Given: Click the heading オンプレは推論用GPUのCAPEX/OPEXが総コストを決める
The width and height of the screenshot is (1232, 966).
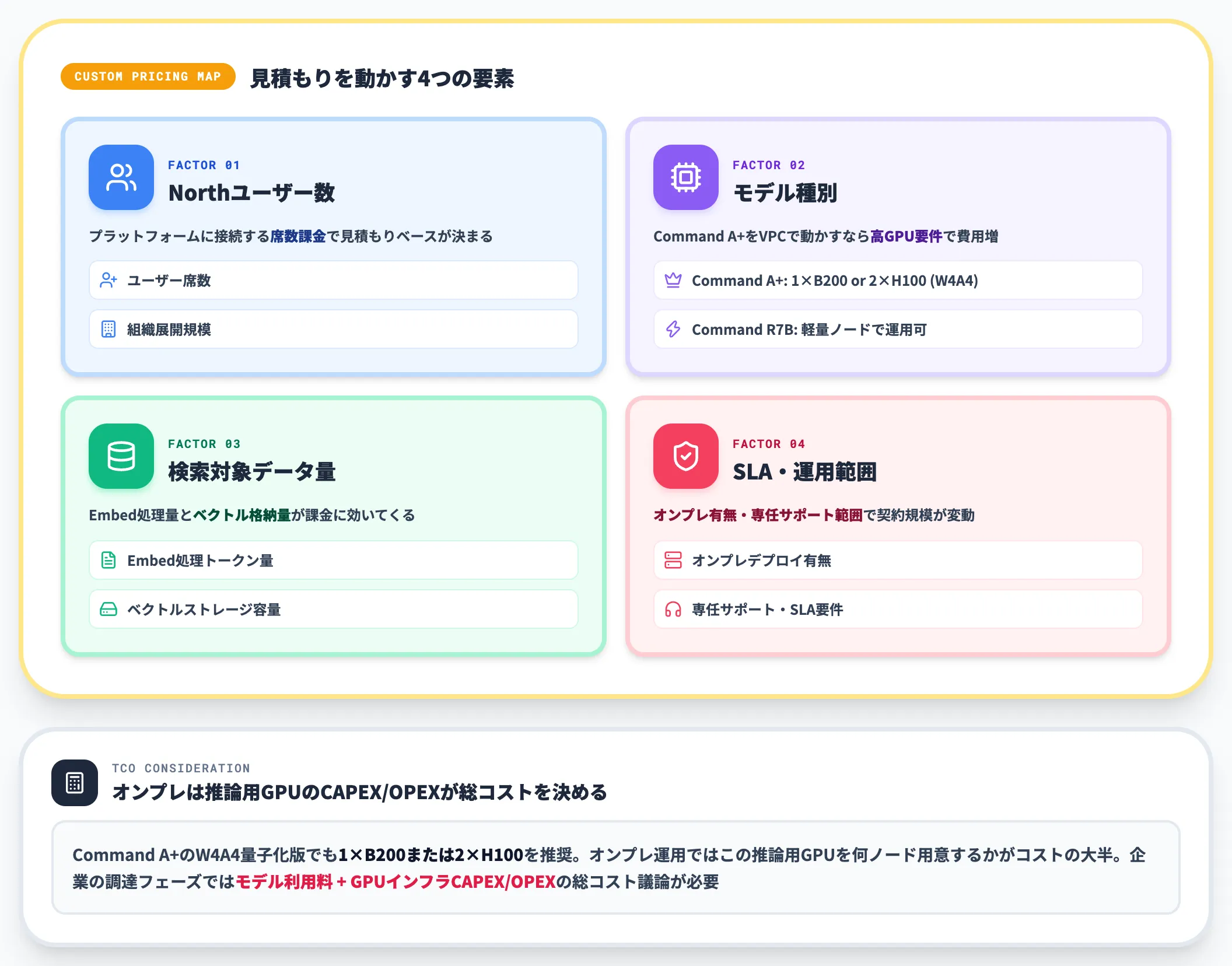Looking at the screenshot, I should pyautogui.click(x=359, y=792).
